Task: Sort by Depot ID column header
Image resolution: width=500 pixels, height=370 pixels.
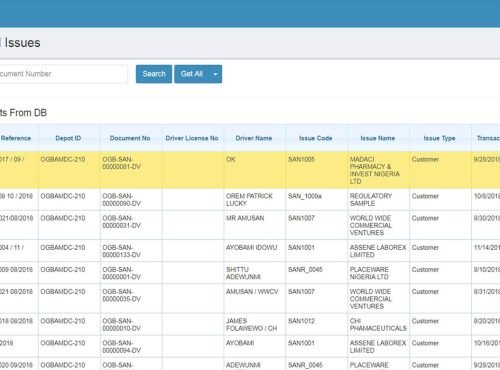Action: pos(68,138)
